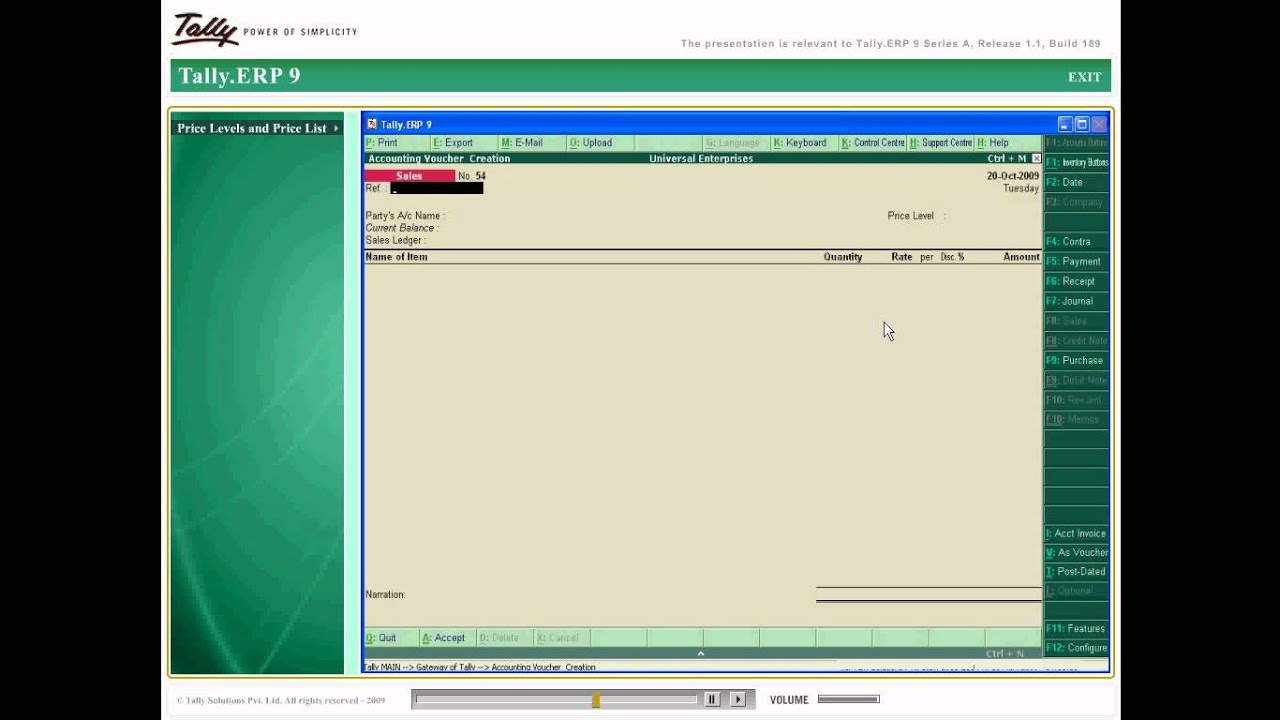Maximize the Tally.ERP 9 inner window
The height and width of the screenshot is (720, 1280).
click(x=1082, y=124)
